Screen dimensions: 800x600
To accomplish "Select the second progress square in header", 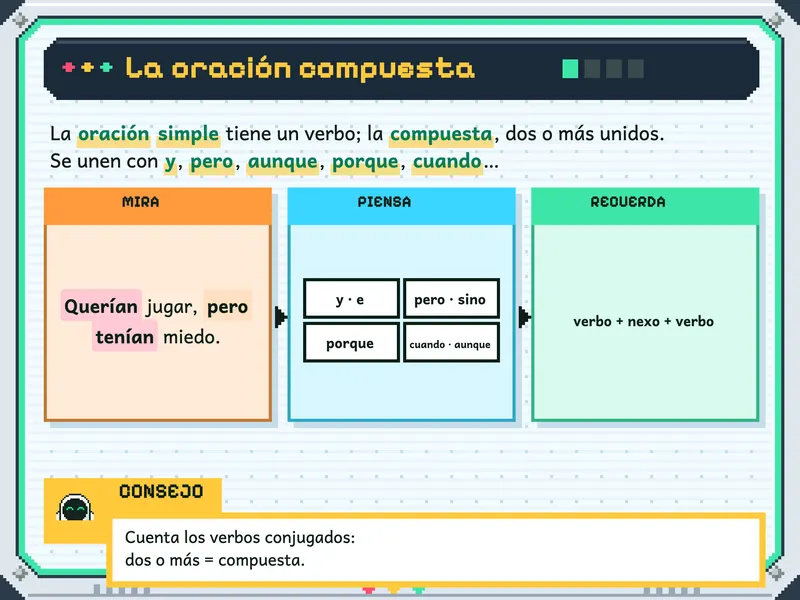I will click(x=592, y=68).
